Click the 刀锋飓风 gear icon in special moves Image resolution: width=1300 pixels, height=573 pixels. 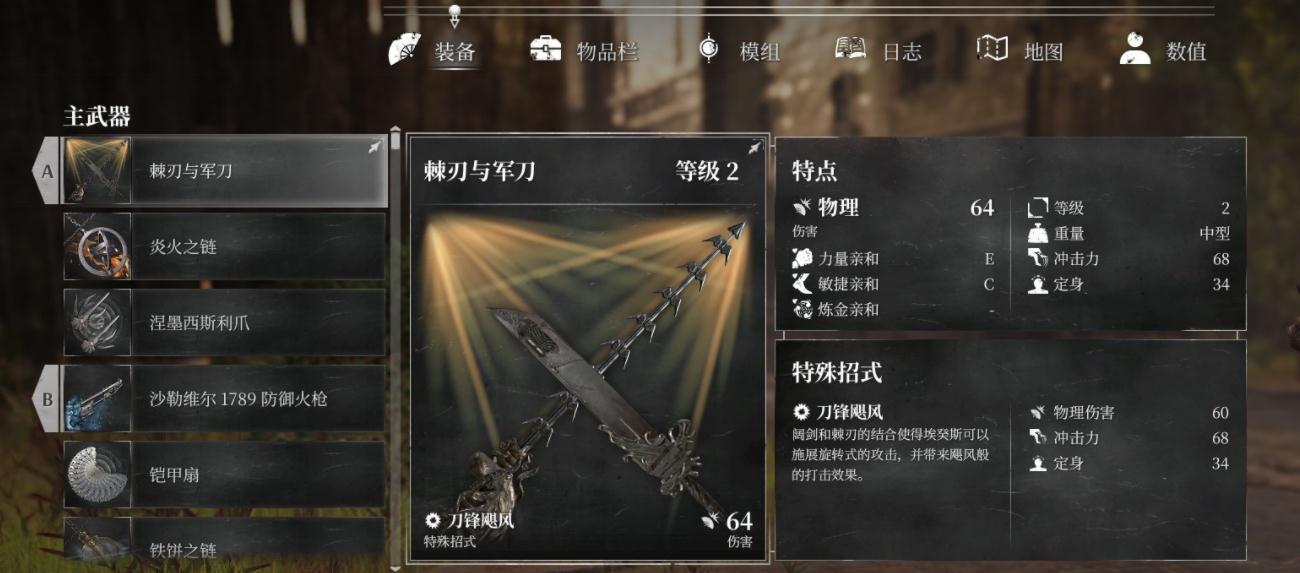coord(800,412)
